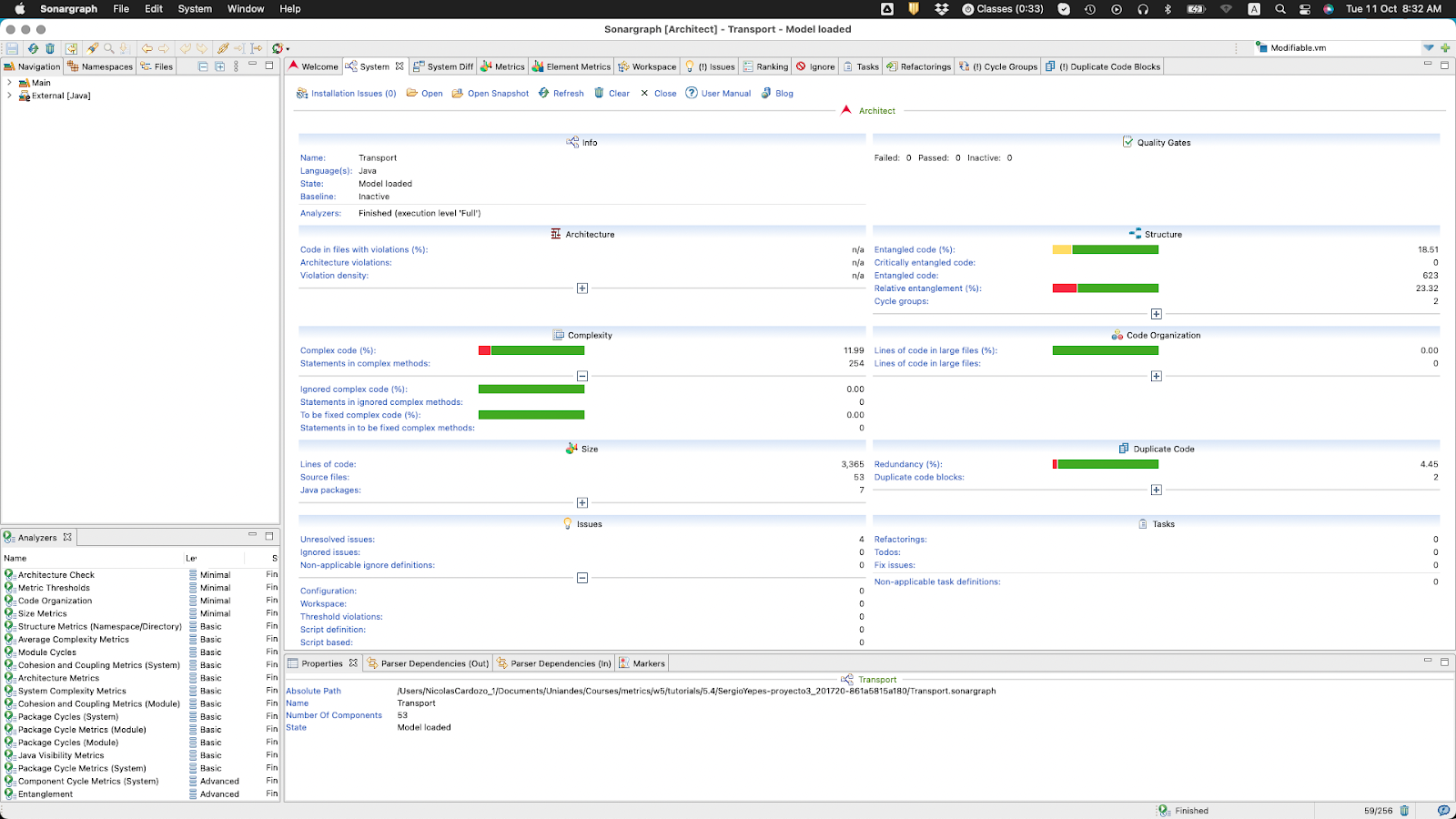Click the Relative entanglement (%) bar
1456x819 pixels.
[x=1106, y=288]
